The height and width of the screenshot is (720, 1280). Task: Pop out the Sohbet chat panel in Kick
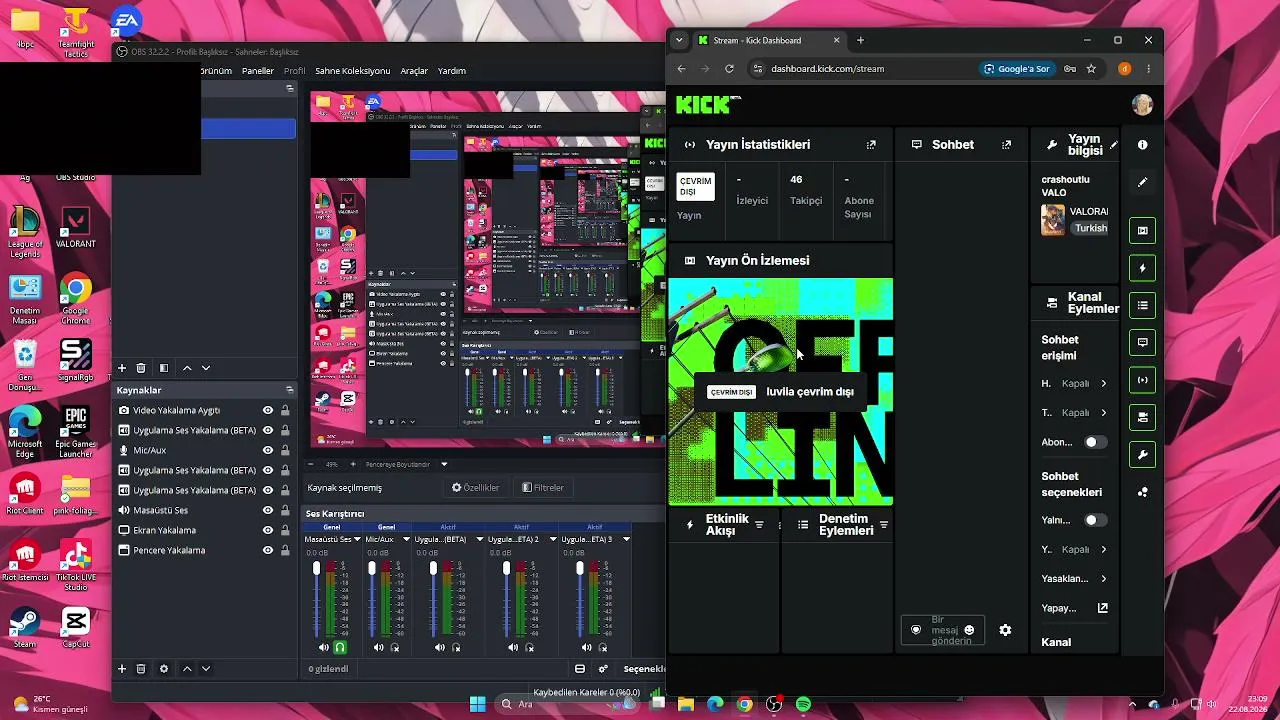1006,145
